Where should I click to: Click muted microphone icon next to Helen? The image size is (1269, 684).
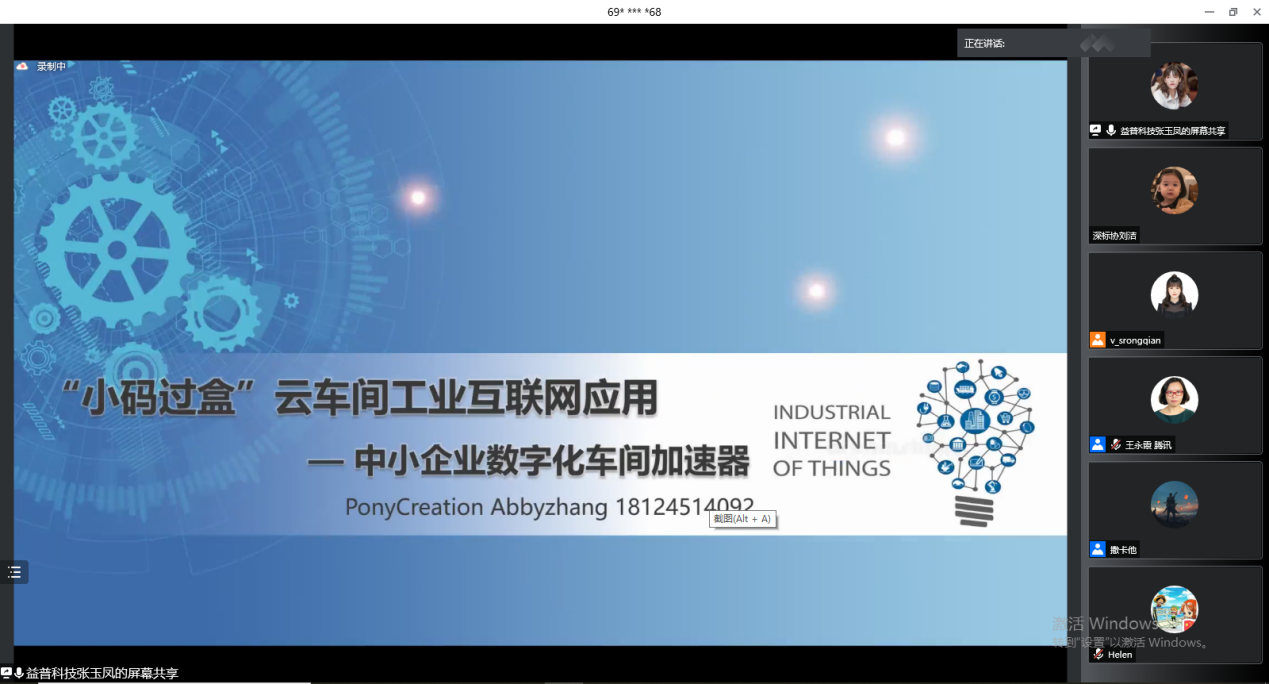pyautogui.click(x=1099, y=654)
